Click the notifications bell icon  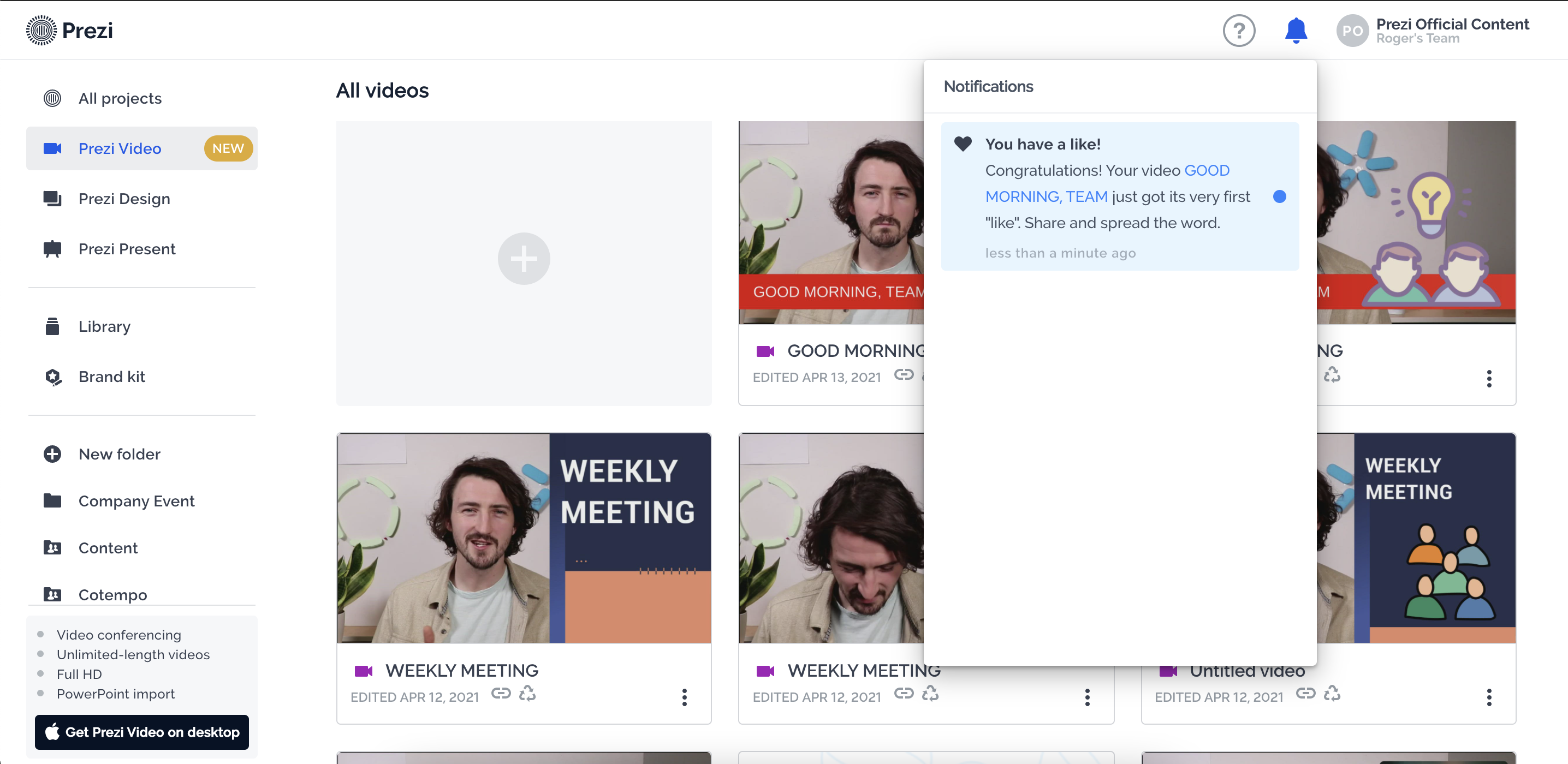1296,31
